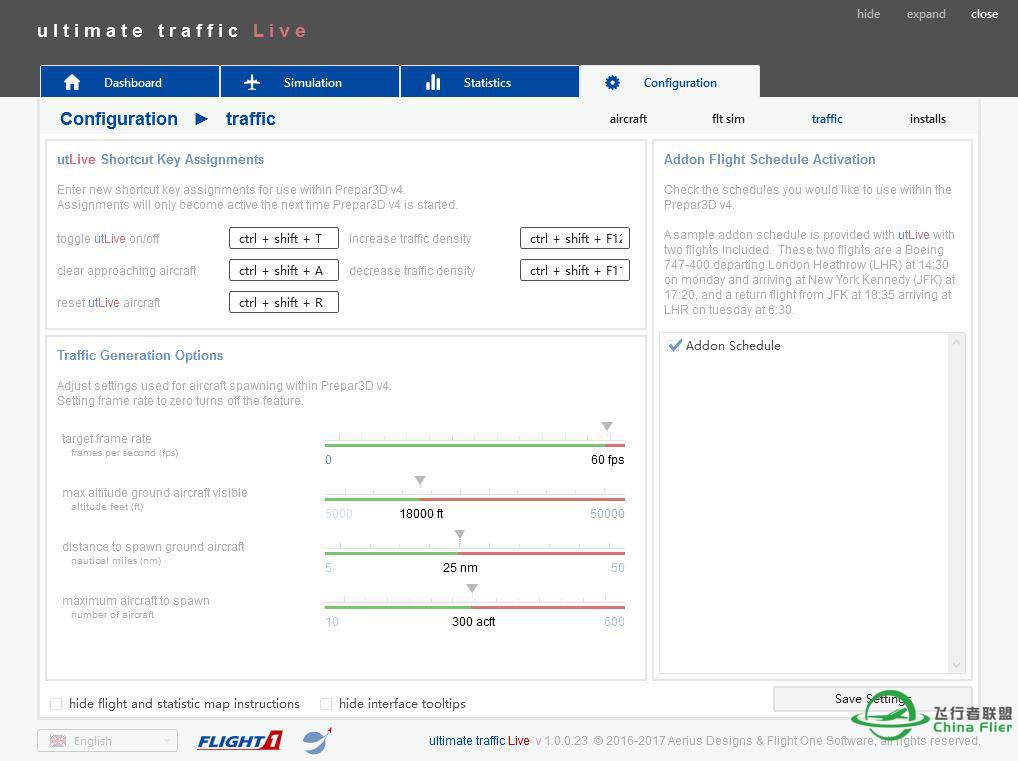Click the clear approaching aircraft shortcut field

pyautogui.click(x=284, y=270)
